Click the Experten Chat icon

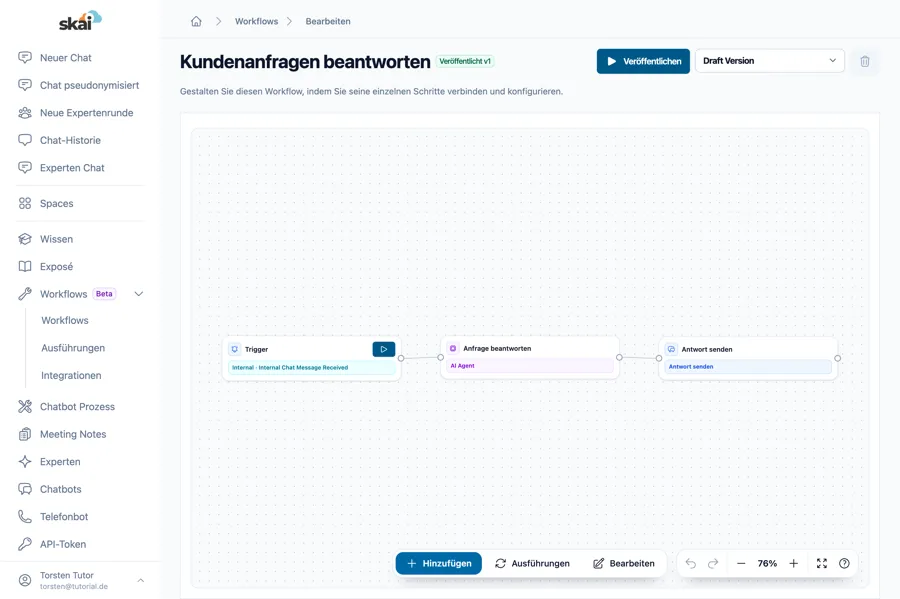[25, 168]
